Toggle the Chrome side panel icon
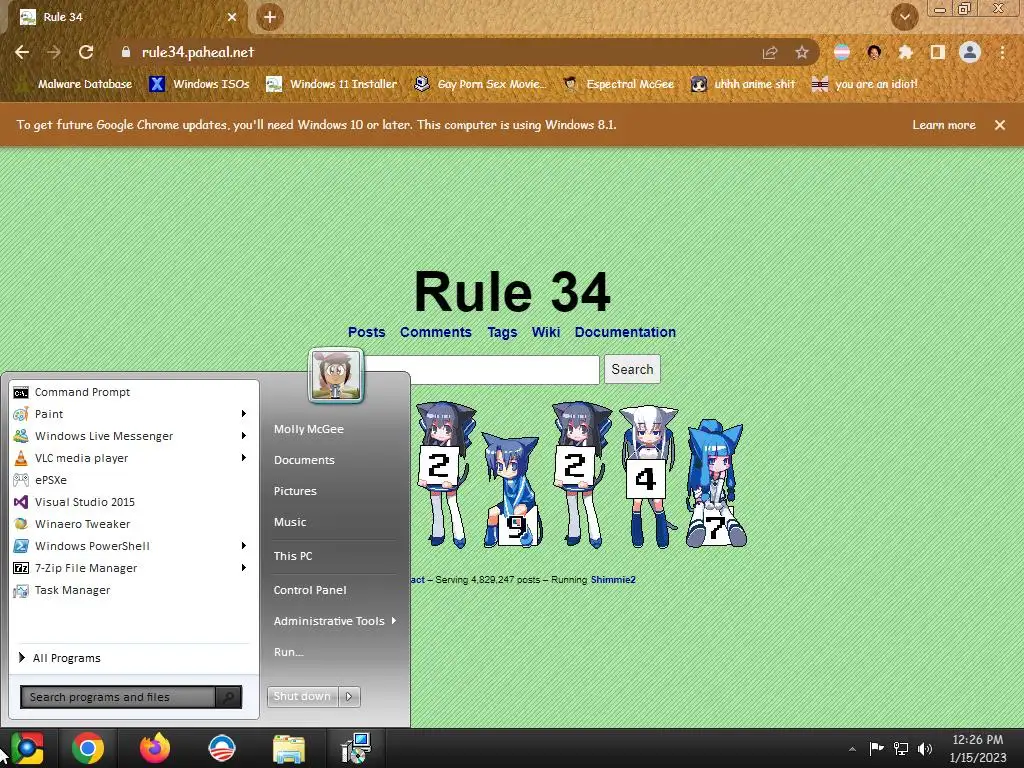1024x768 pixels. pyautogui.click(x=938, y=52)
